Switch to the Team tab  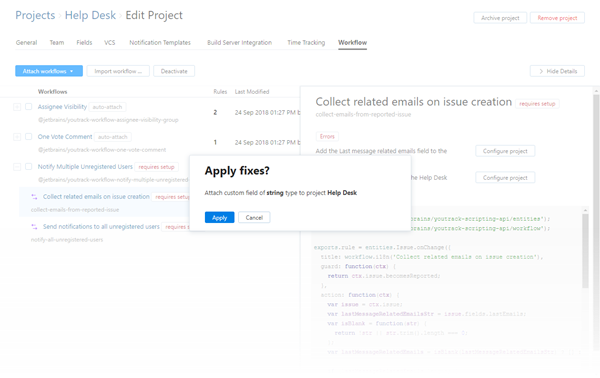pos(57,42)
